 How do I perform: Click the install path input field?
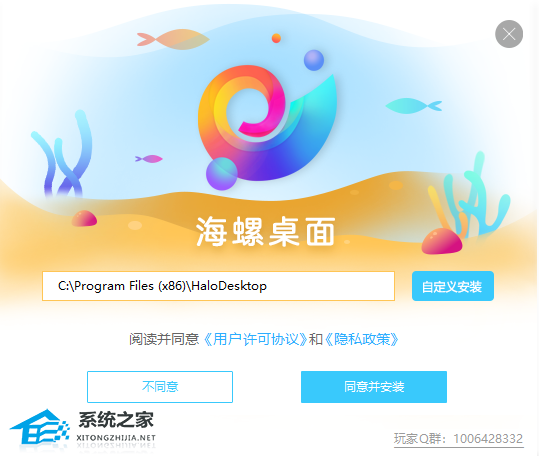tap(218, 286)
